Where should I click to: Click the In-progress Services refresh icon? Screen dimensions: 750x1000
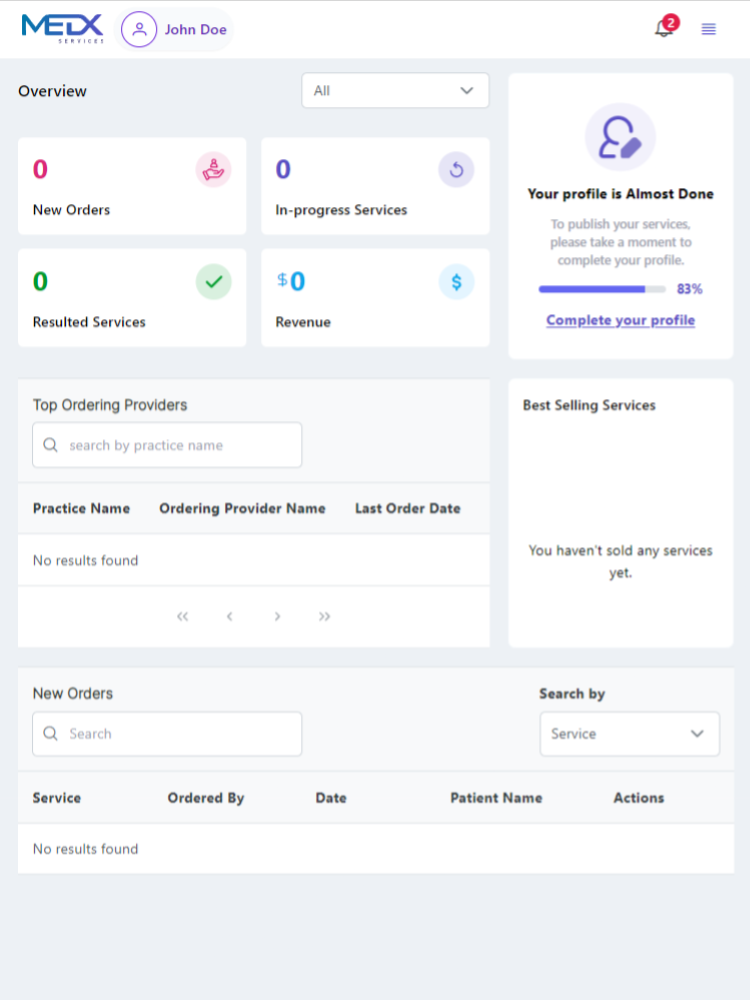coord(456,170)
